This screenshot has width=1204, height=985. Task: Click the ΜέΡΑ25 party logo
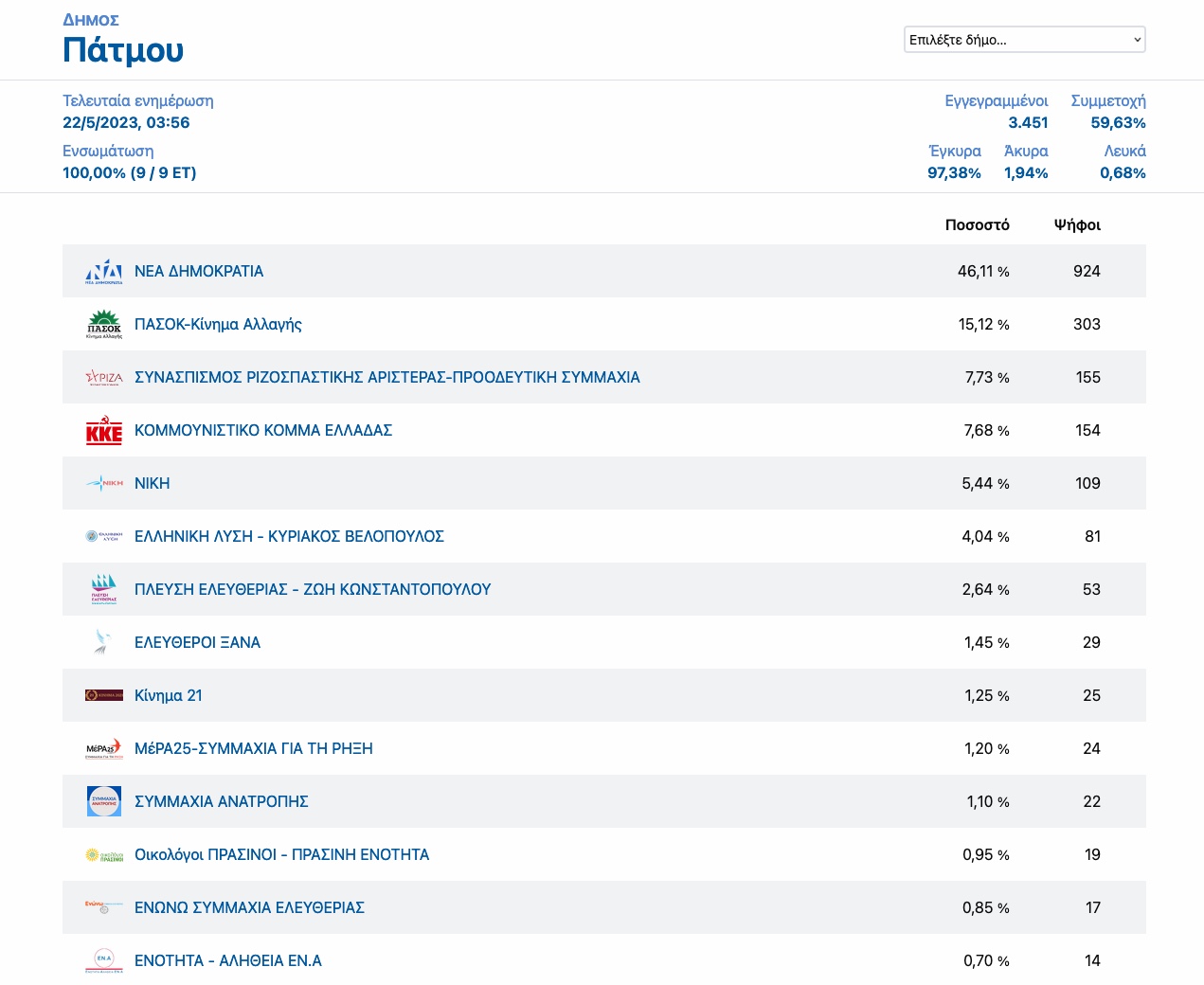(x=104, y=748)
